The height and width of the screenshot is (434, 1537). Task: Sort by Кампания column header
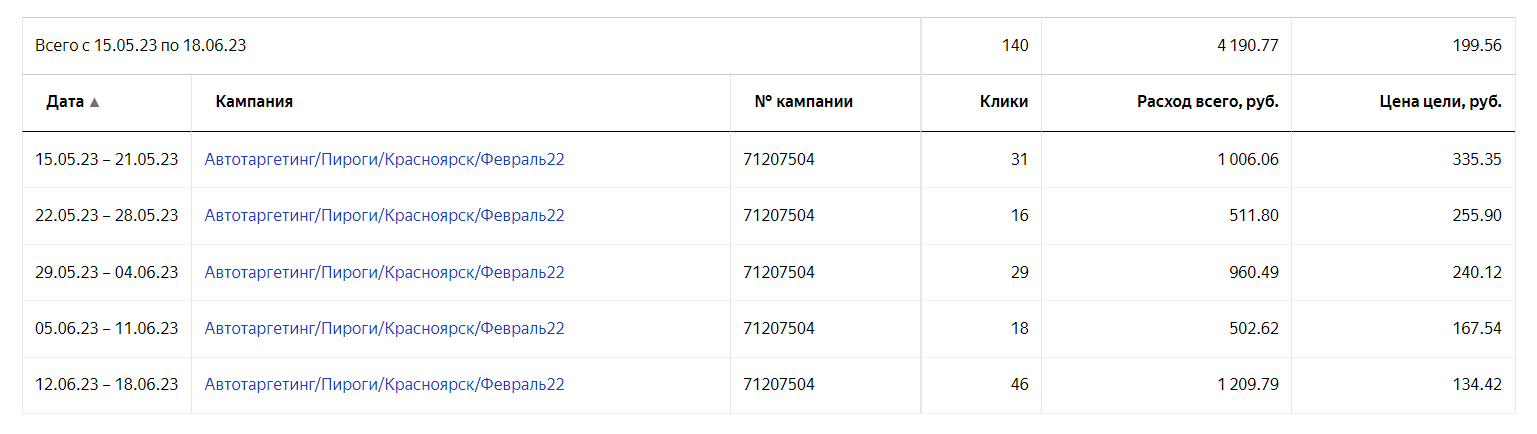(x=254, y=102)
